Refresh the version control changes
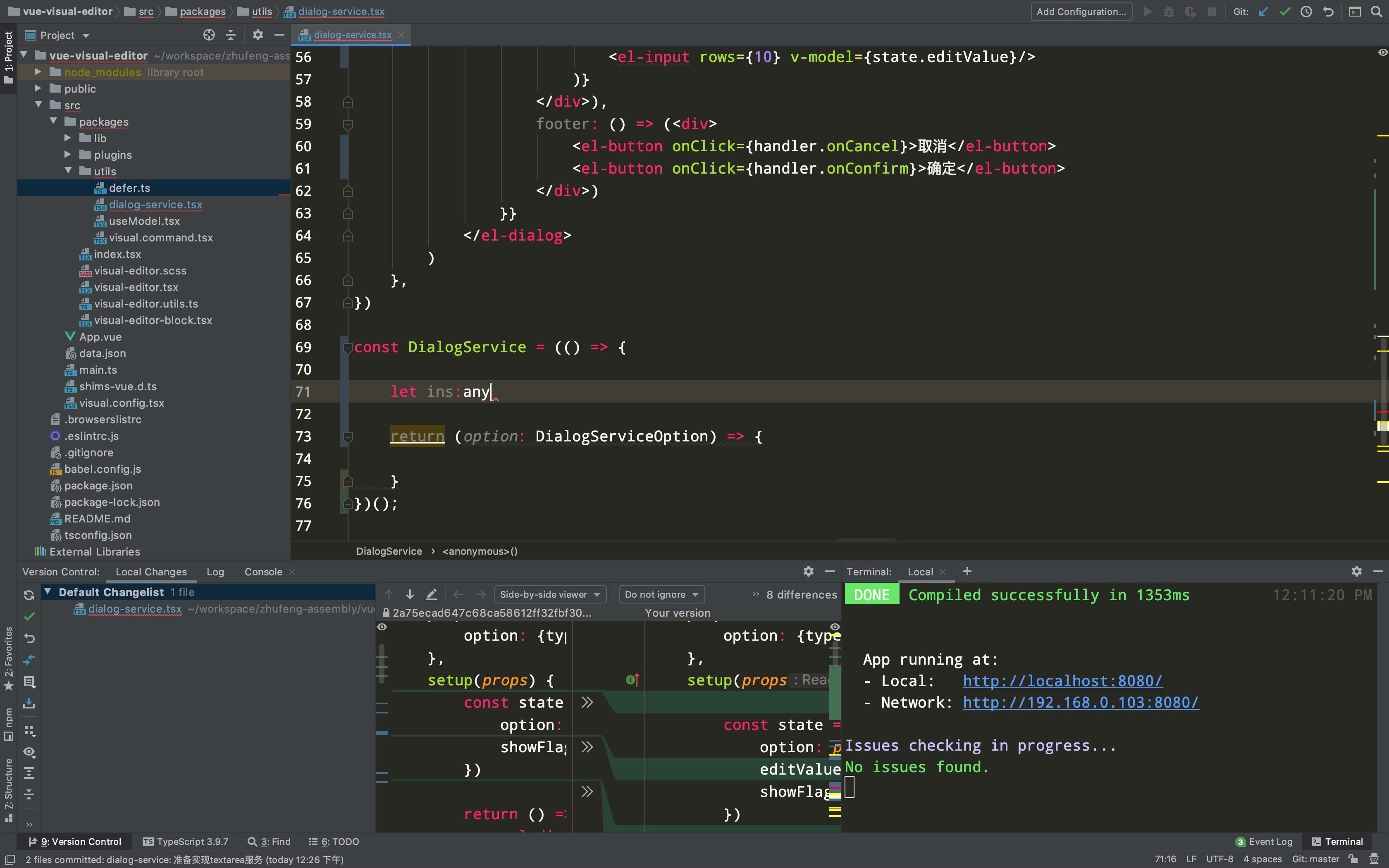This screenshot has height=868, width=1389. coord(29,595)
